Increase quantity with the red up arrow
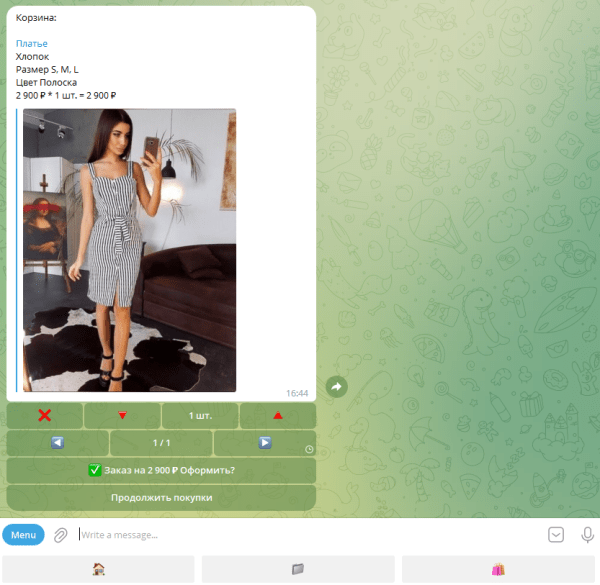Viewport: 600px width, 585px height. 278,415
